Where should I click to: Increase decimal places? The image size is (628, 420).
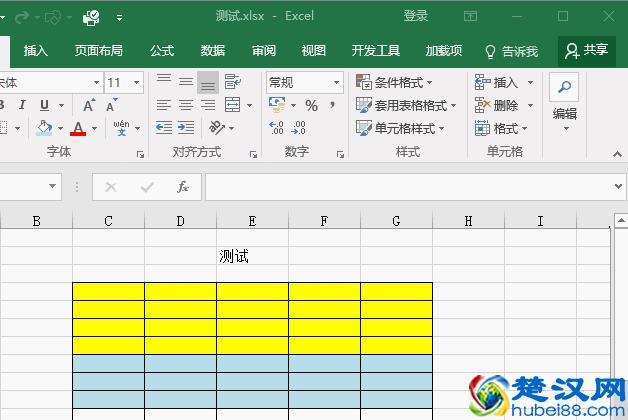[x=277, y=128]
